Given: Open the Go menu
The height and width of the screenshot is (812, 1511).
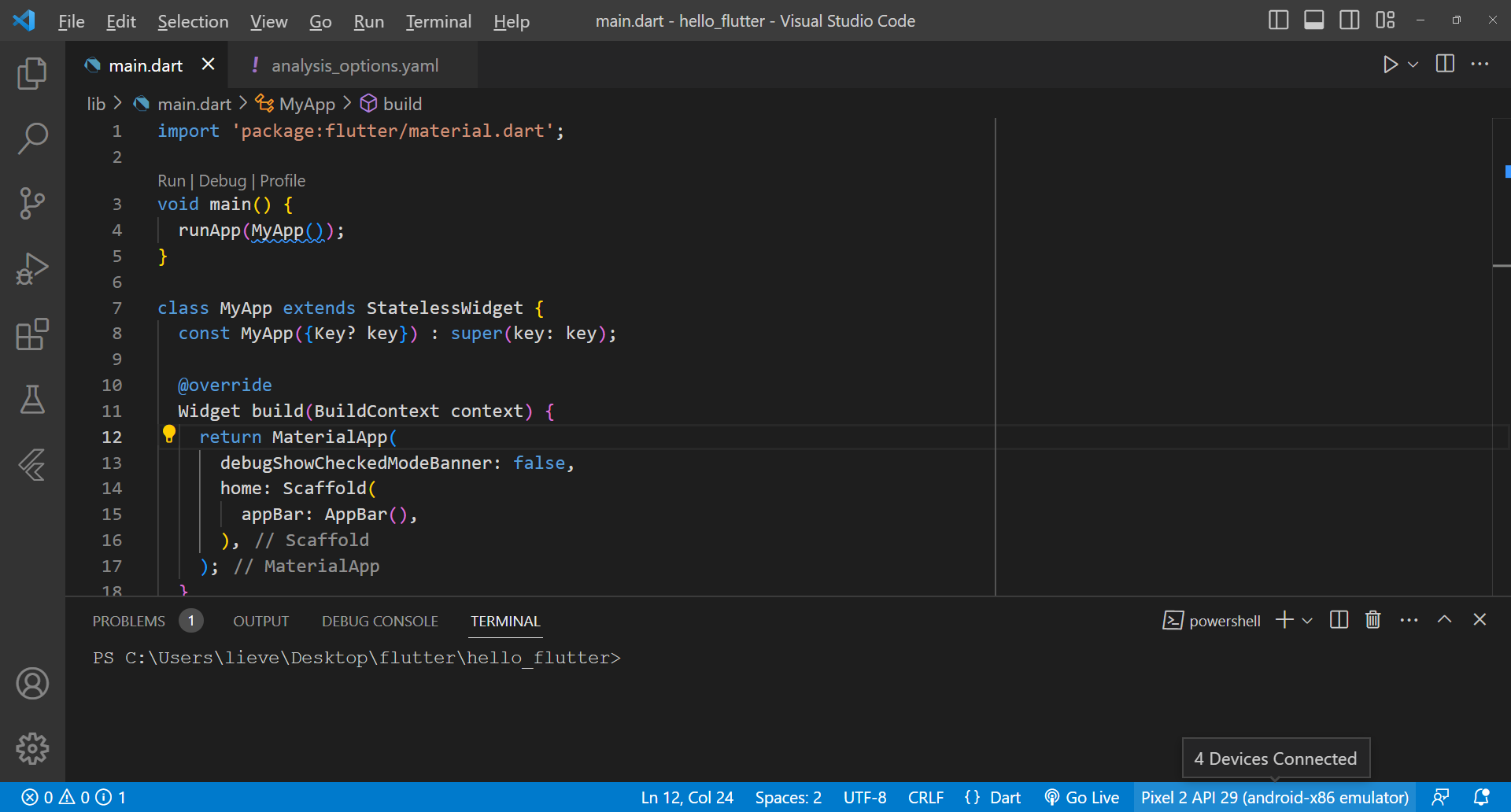Looking at the screenshot, I should click(320, 21).
